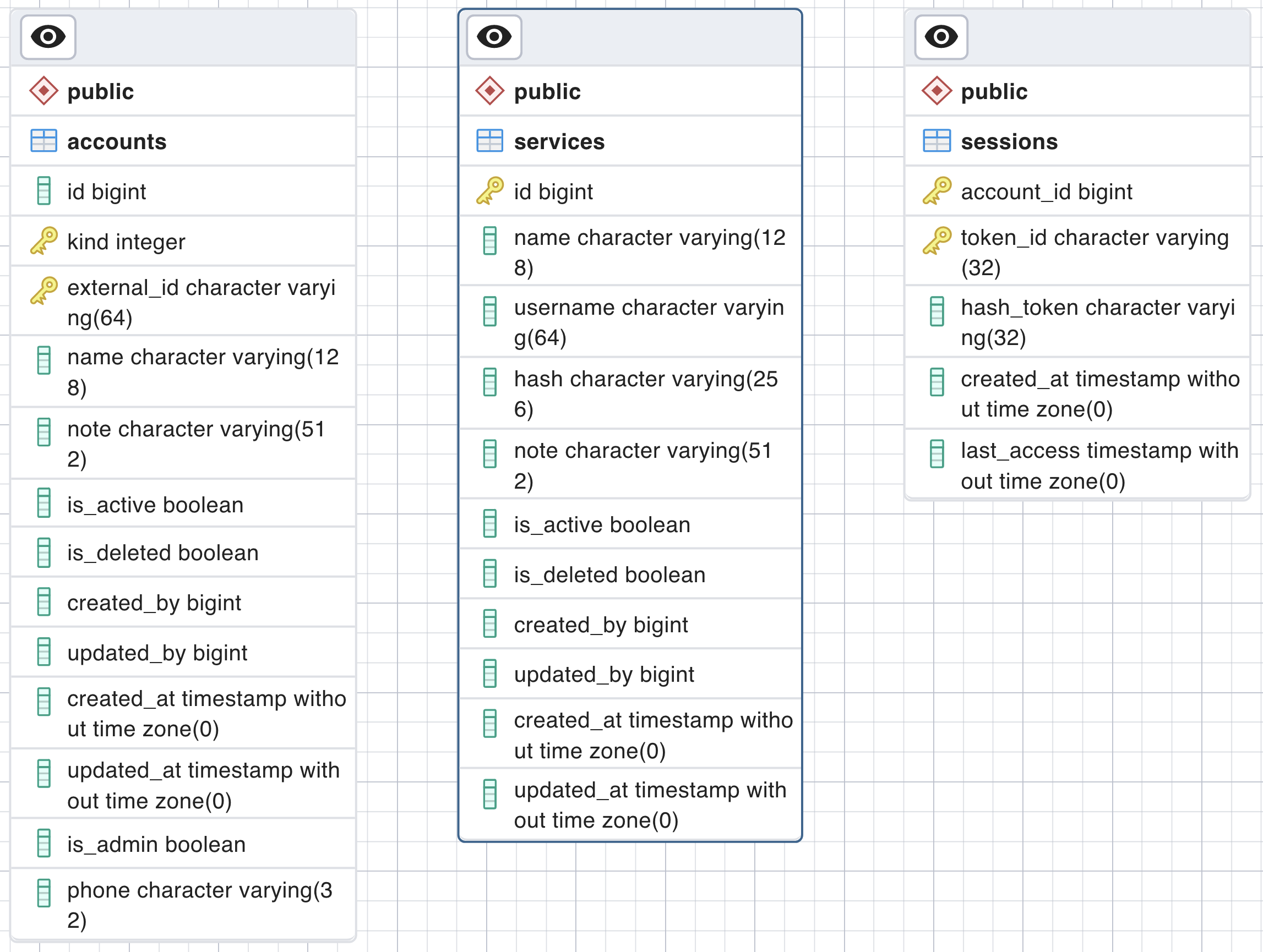Click the schema diamond icon in accounts

[x=44, y=91]
